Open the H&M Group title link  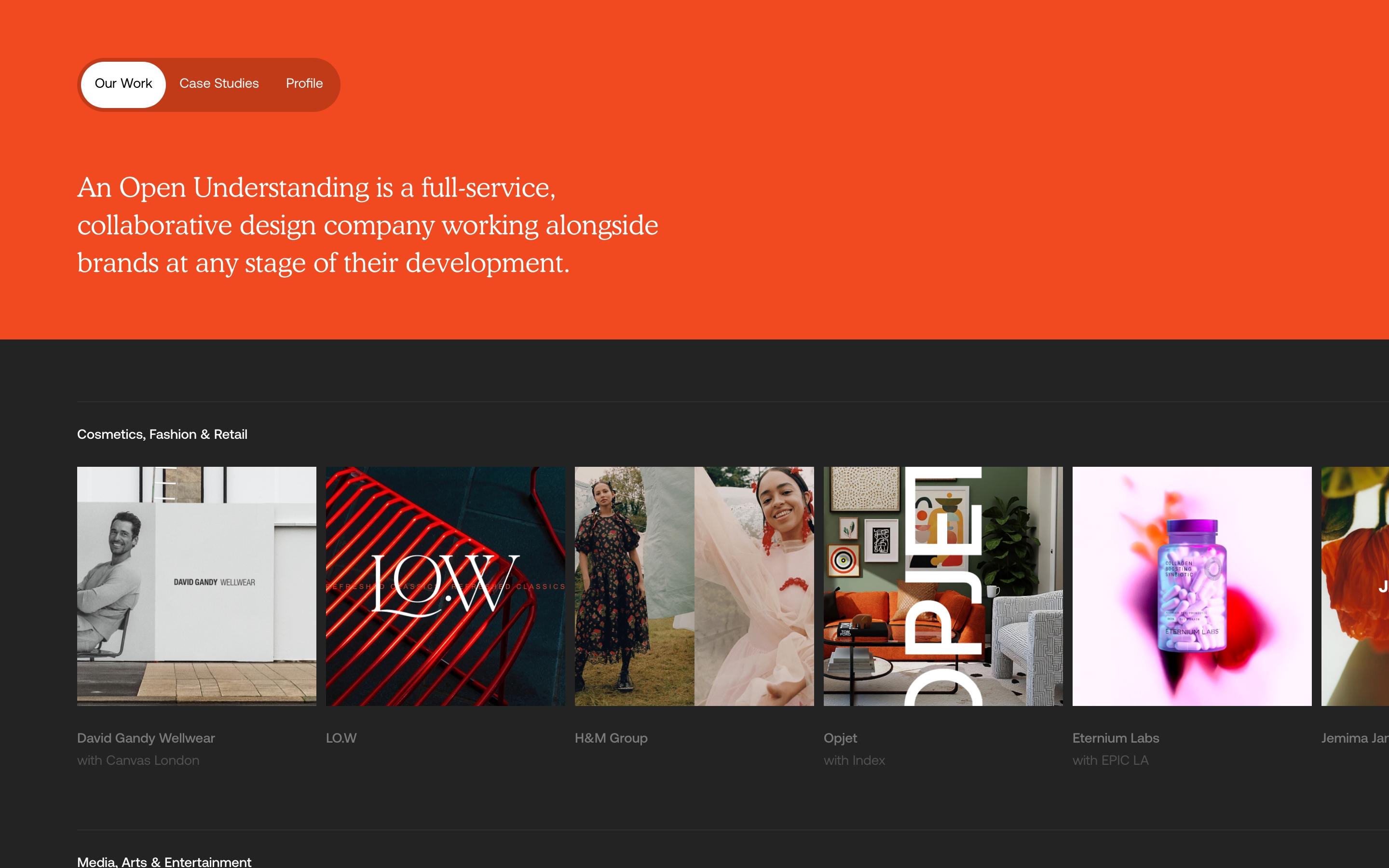coord(611,738)
